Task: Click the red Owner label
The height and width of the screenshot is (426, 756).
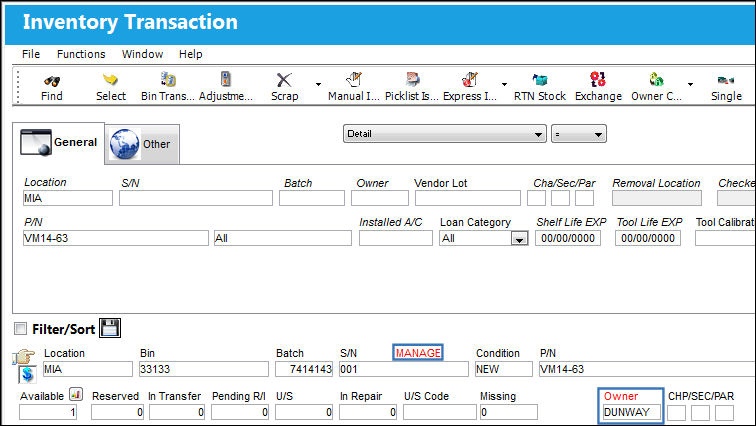Action: tap(621, 396)
